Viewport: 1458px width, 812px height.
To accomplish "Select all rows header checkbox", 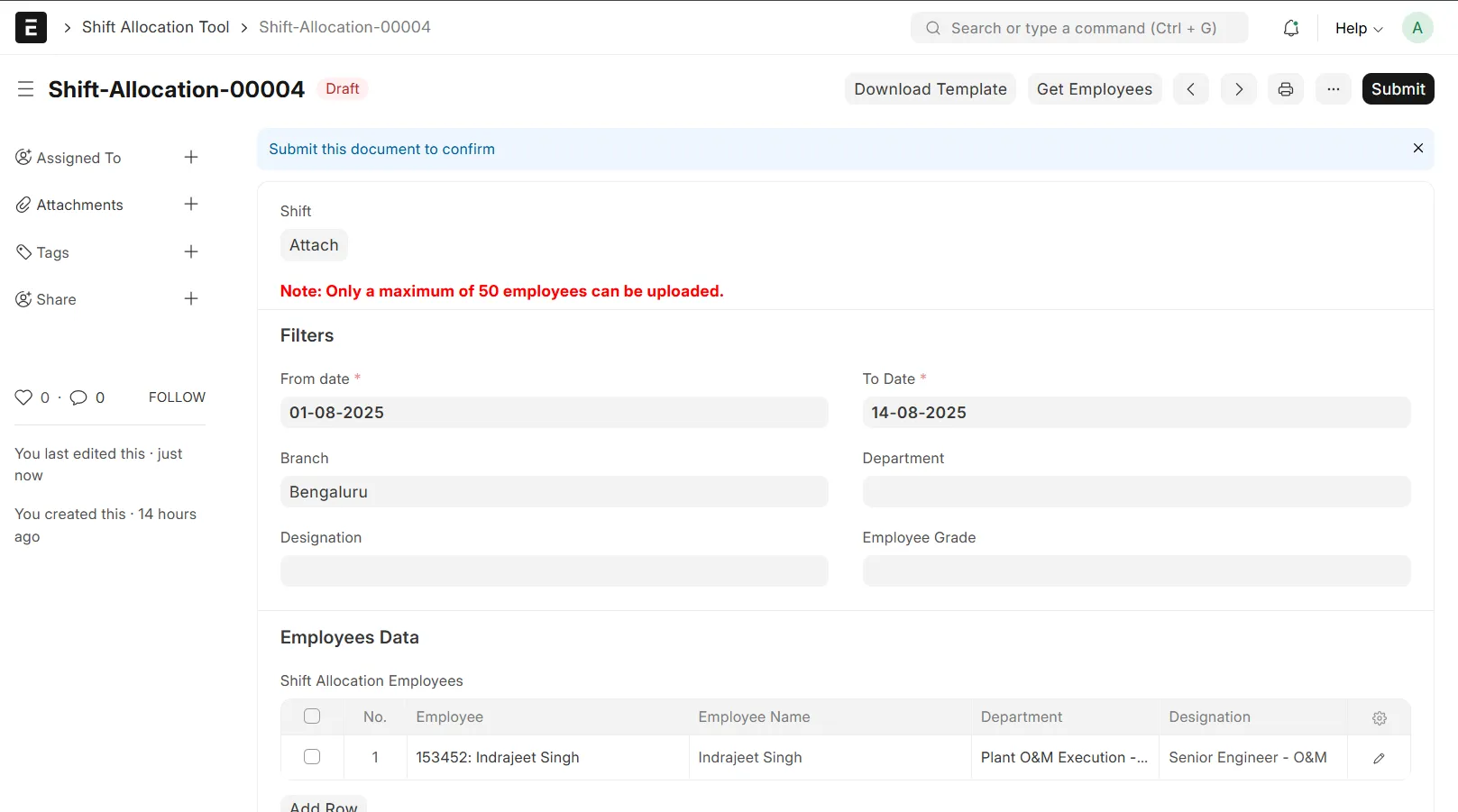I will pos(312,716).
